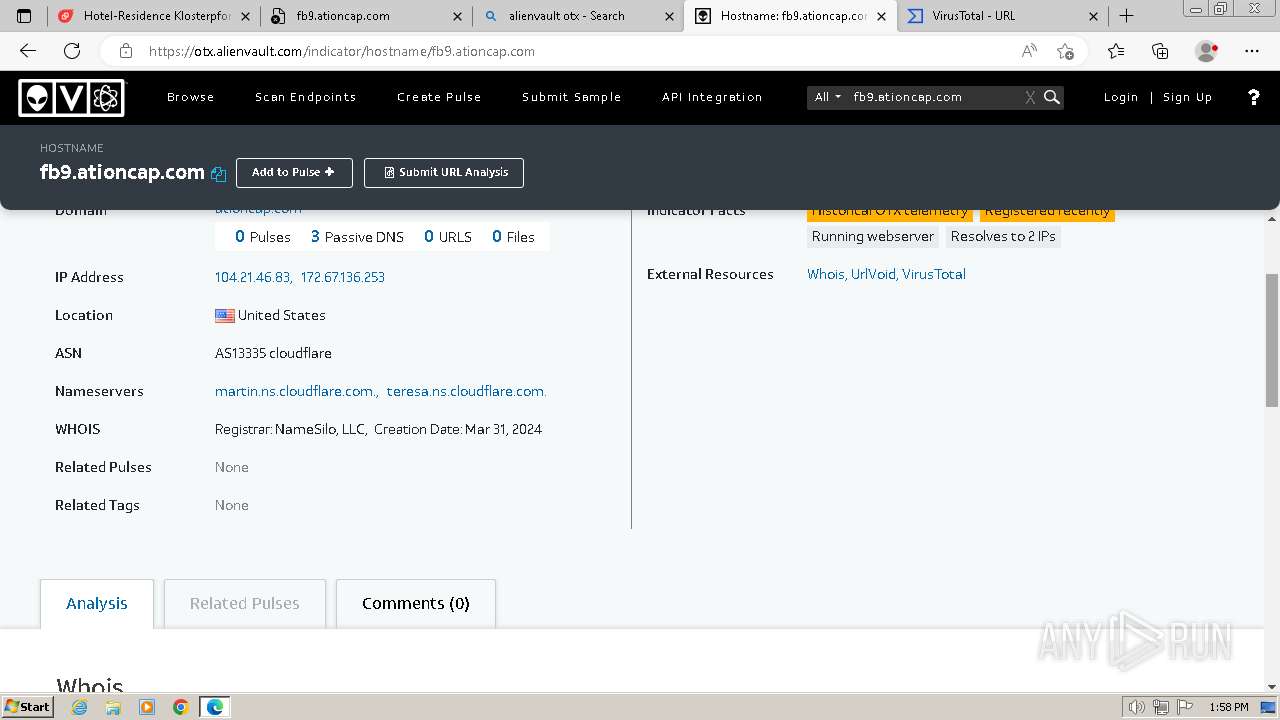Open Scan Endpoints in the navigation
The width and height of the screenshot is (1280, 720).
[x=306, y=97]
